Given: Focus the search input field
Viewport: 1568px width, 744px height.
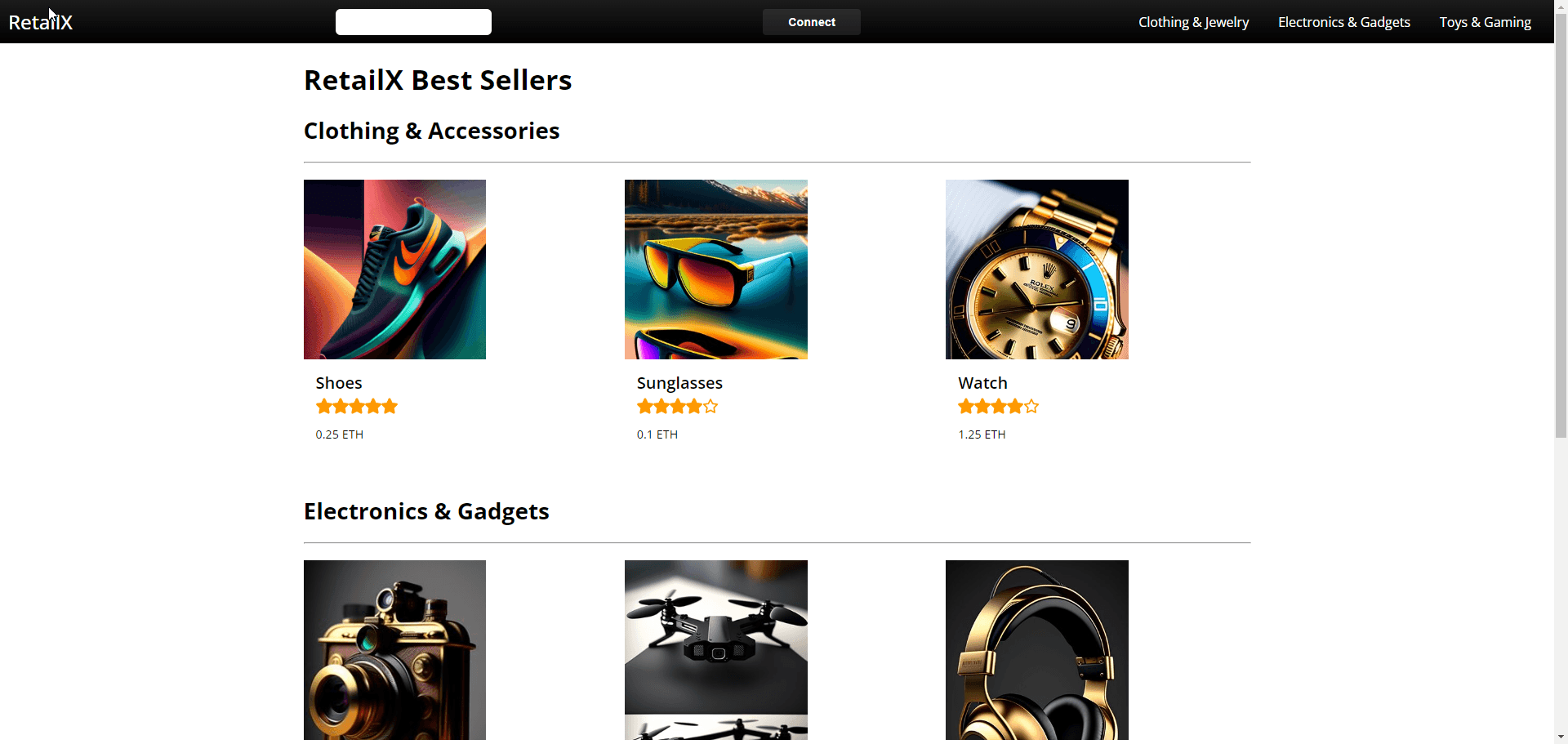Looking at the screenshot, I should click(413, 22).
